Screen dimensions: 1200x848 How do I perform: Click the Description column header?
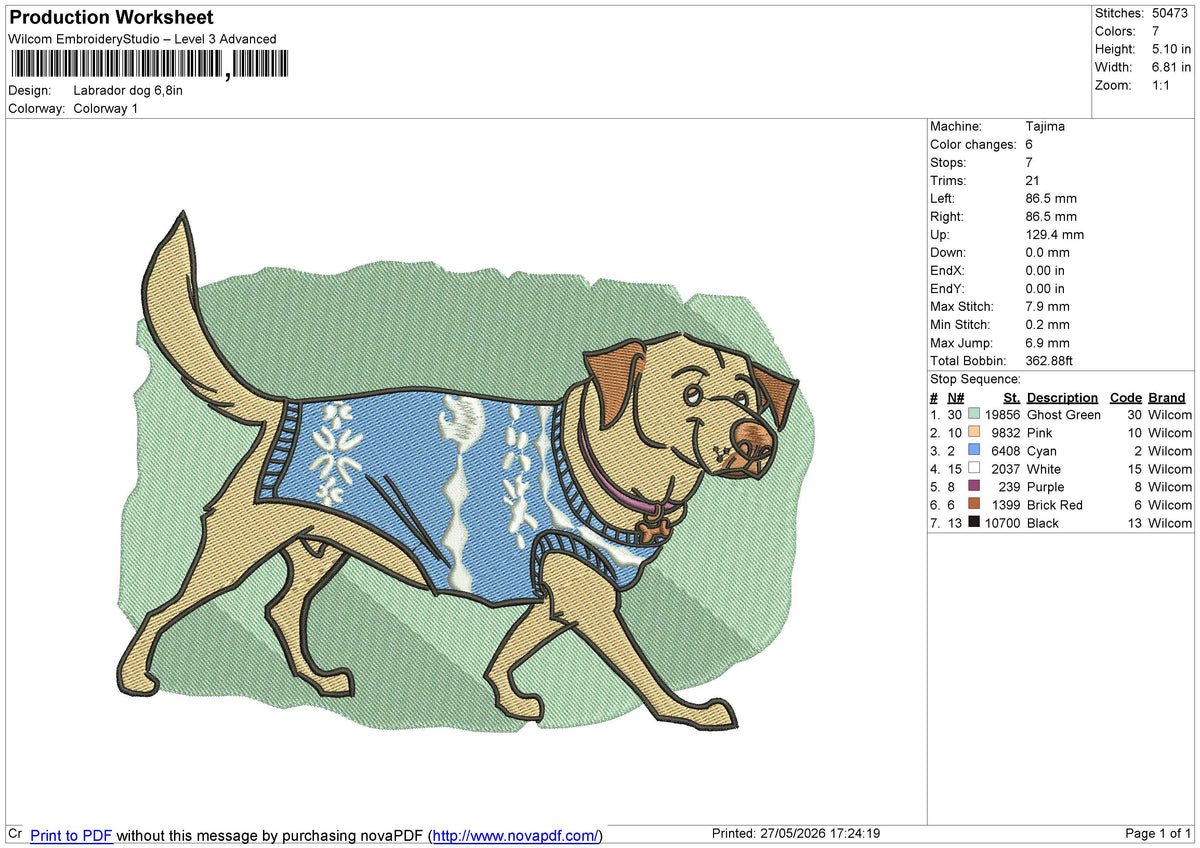pos(1062,397)
